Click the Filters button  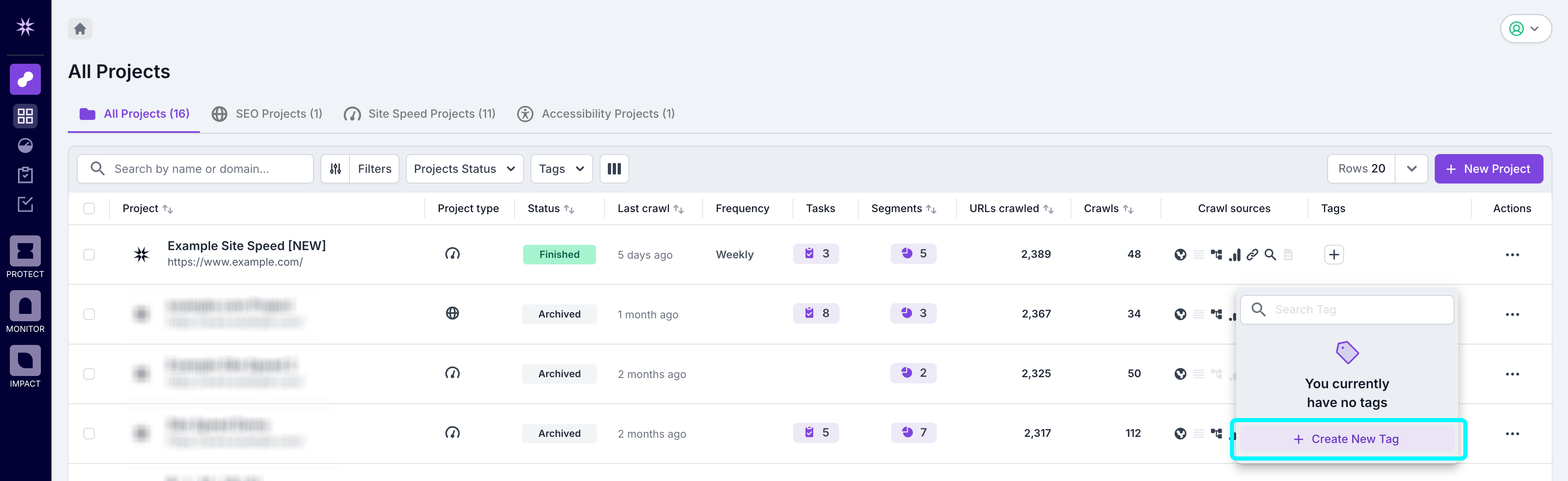374,169
